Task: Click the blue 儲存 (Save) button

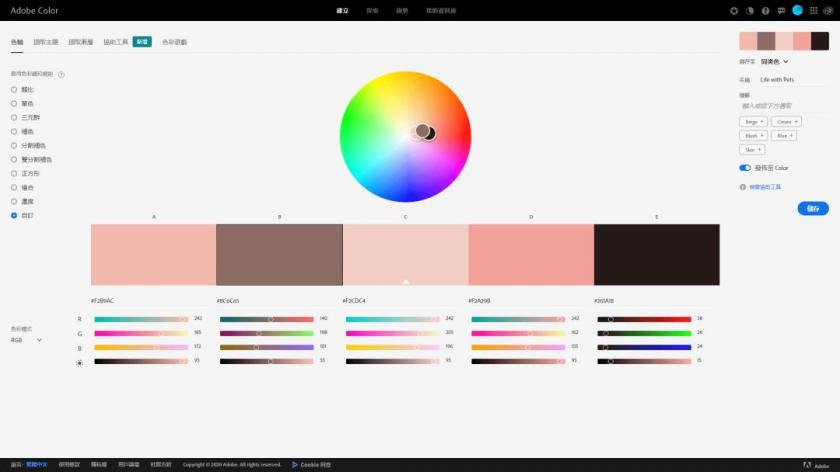Action: tap(812, 208)
